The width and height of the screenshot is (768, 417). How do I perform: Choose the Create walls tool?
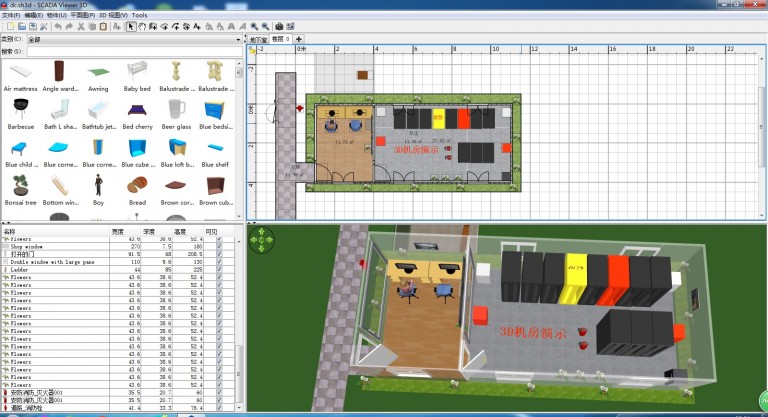[x=153, y=26]
